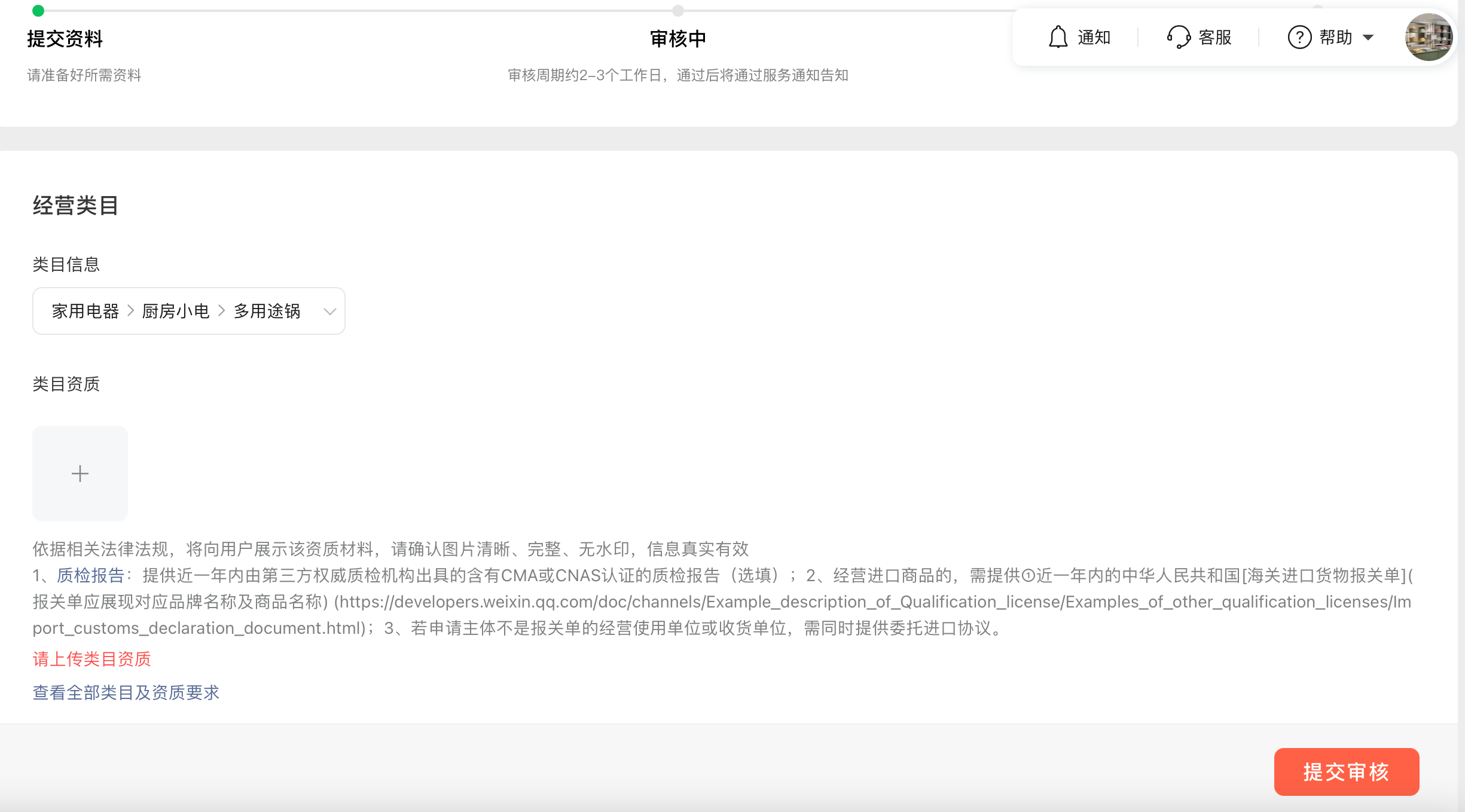Select 多用途锅 in category path
The width and height of the screenshot is (1465, 812).
tap(267, 312)
